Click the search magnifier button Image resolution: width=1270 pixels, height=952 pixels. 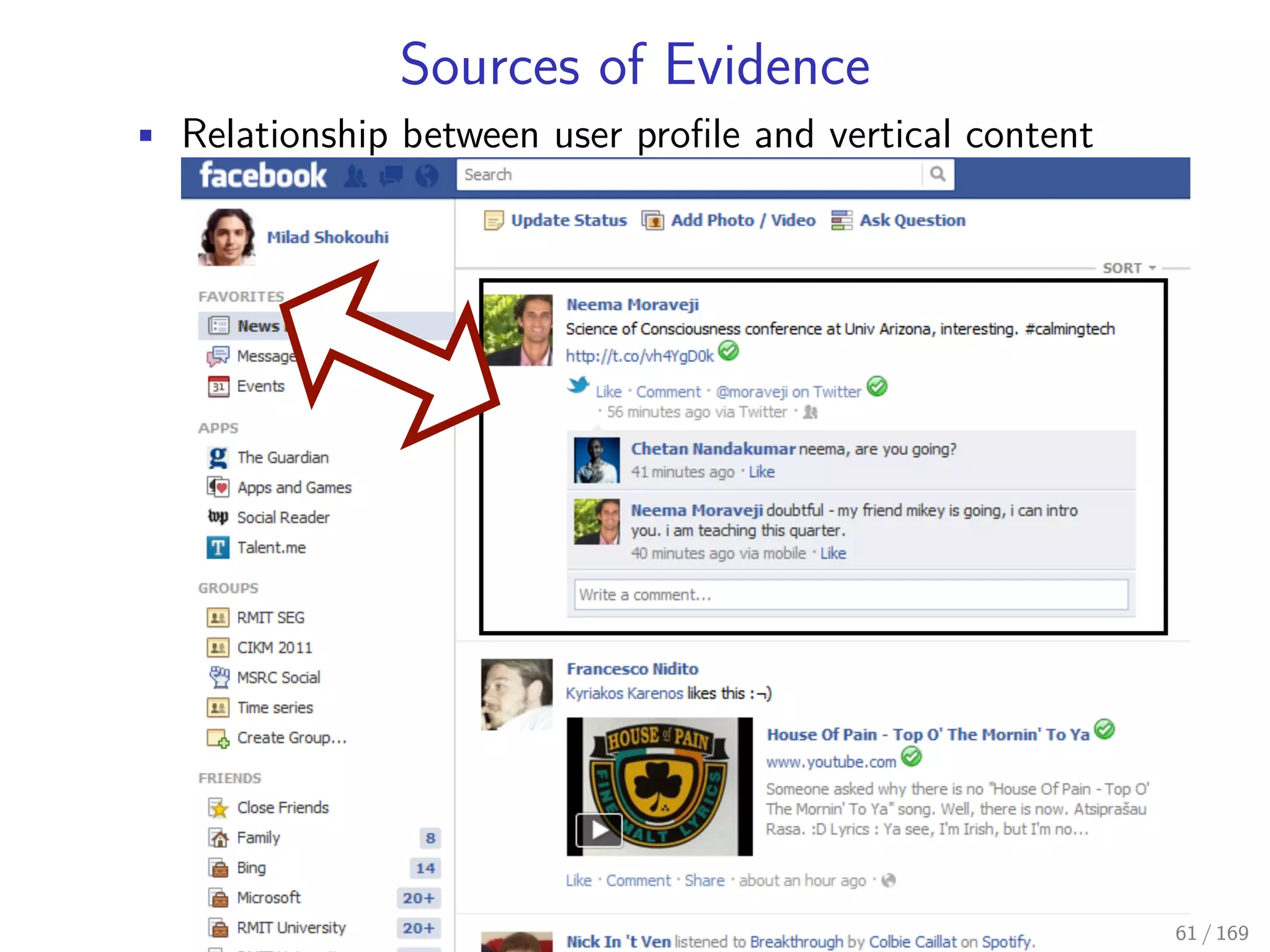938,175
